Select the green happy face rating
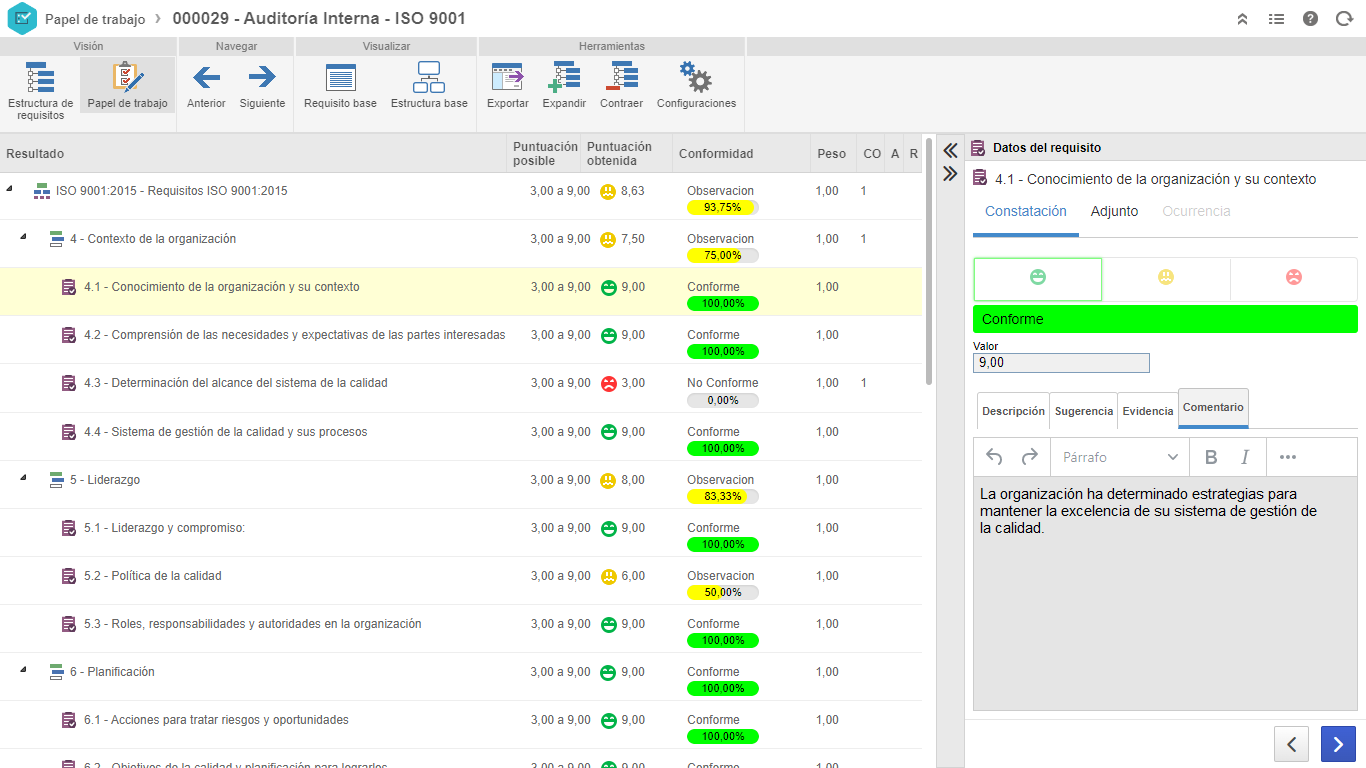The height and width of the screenshot is (768, 1366). click(x=1038, y=279)
